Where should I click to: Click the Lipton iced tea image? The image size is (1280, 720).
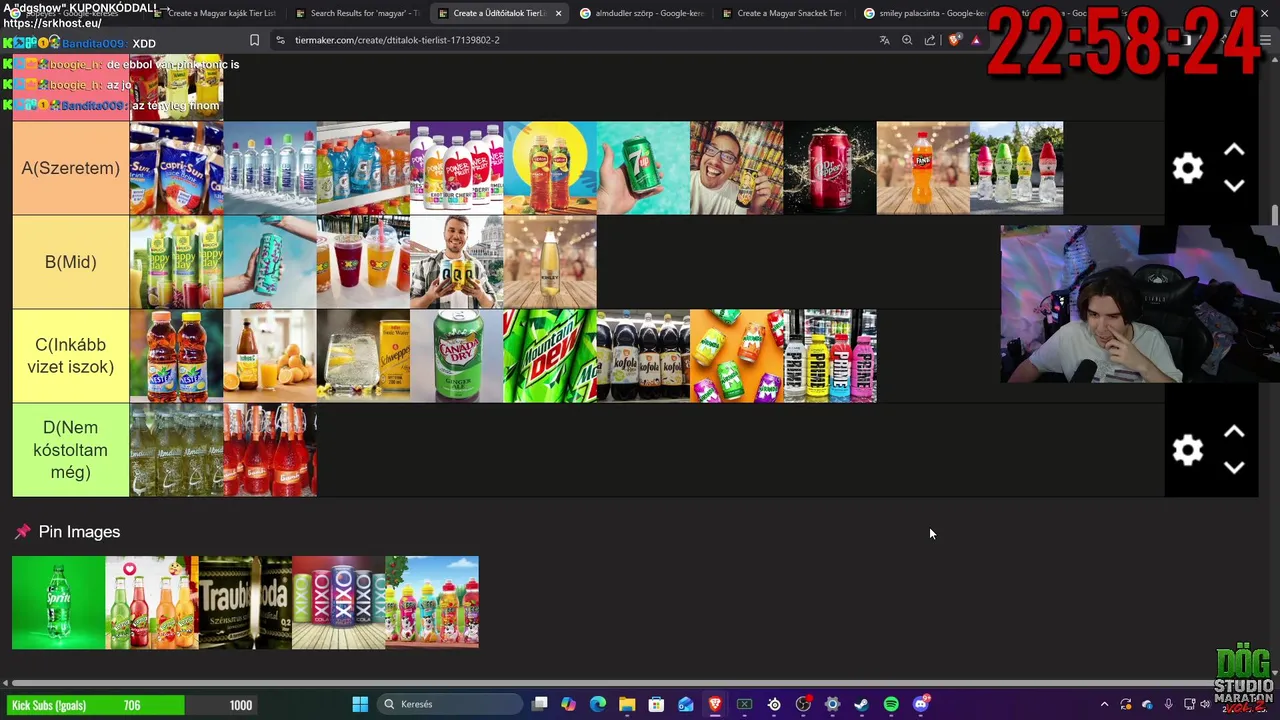[550, 168]
